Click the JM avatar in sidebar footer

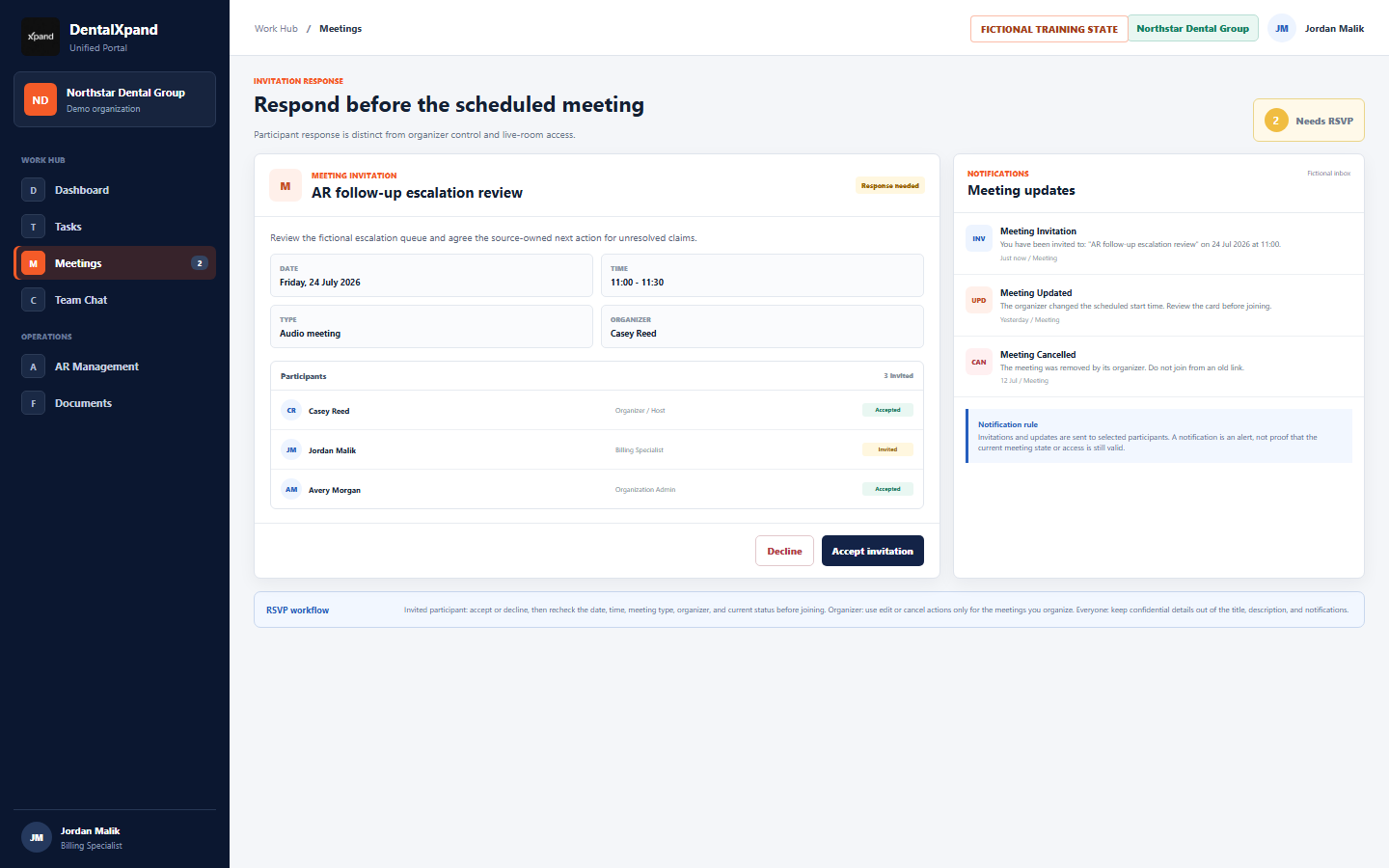(37, 837)
